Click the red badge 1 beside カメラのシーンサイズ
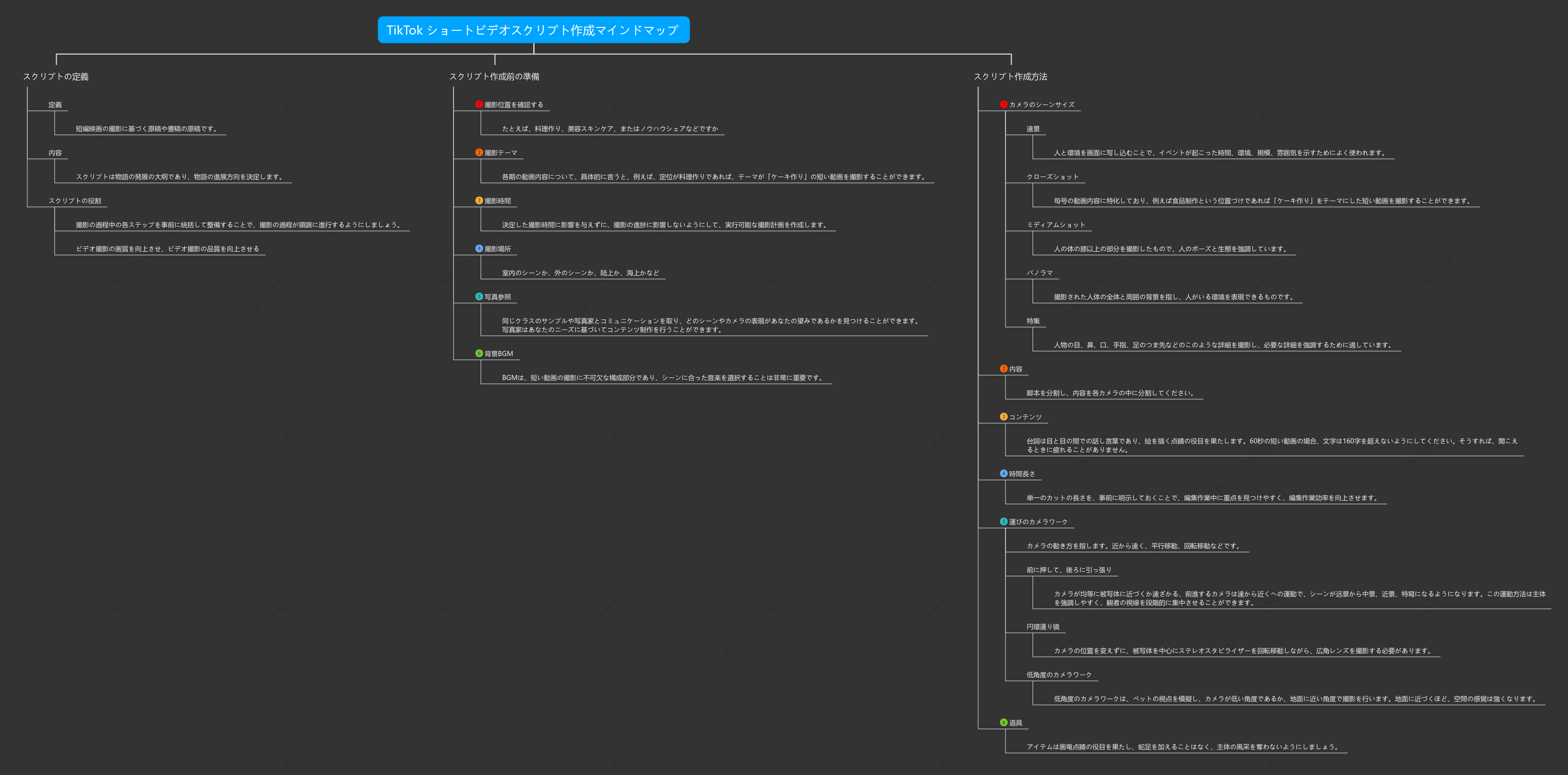Screen dimensions: 1568x775 [1004, 104]
